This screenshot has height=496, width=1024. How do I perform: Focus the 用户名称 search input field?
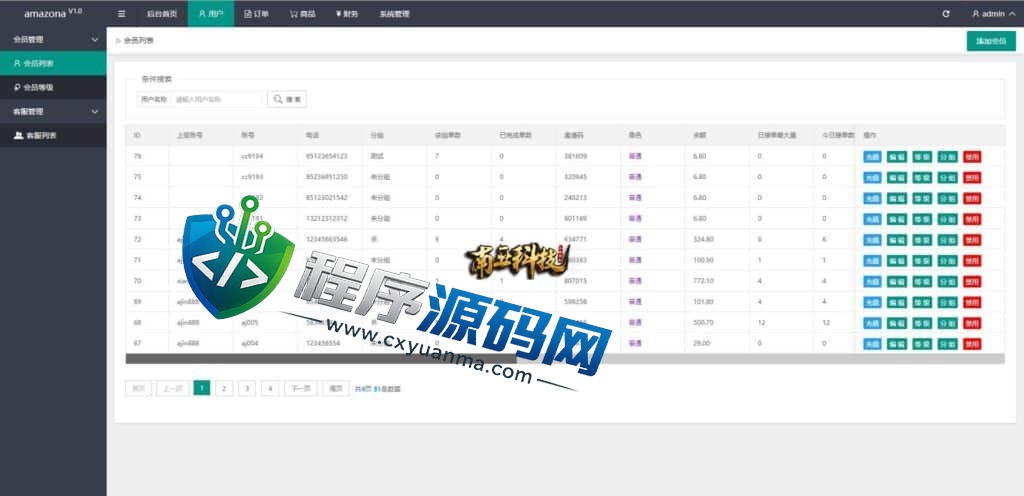click(x=217, y=99)
